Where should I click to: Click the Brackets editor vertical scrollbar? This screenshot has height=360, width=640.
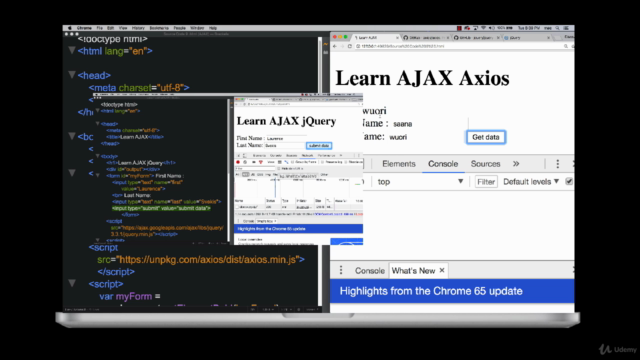pos(320,171)
